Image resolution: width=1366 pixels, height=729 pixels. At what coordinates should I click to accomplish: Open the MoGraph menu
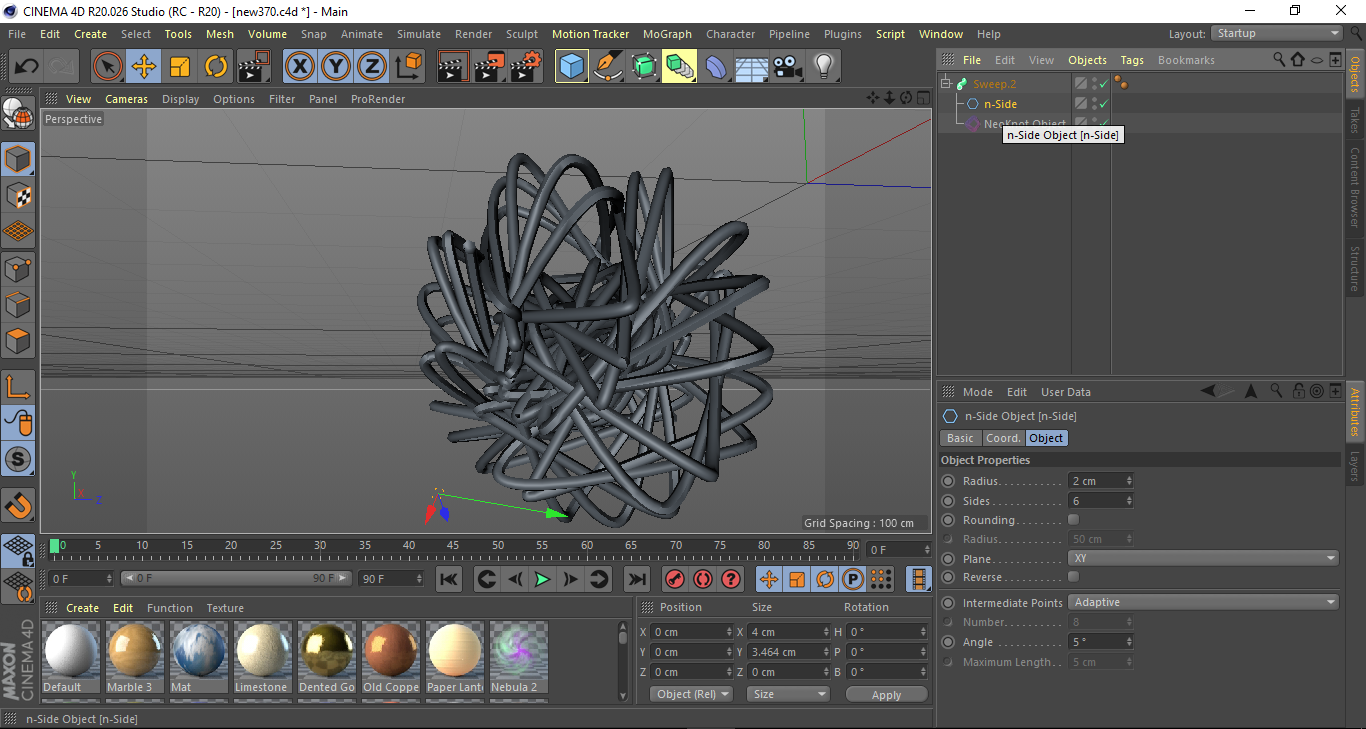[x=667, y=34]
